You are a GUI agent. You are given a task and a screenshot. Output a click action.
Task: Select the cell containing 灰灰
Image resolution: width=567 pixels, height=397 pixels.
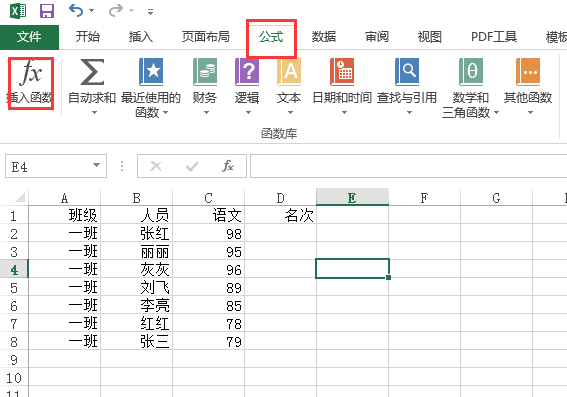136,269
